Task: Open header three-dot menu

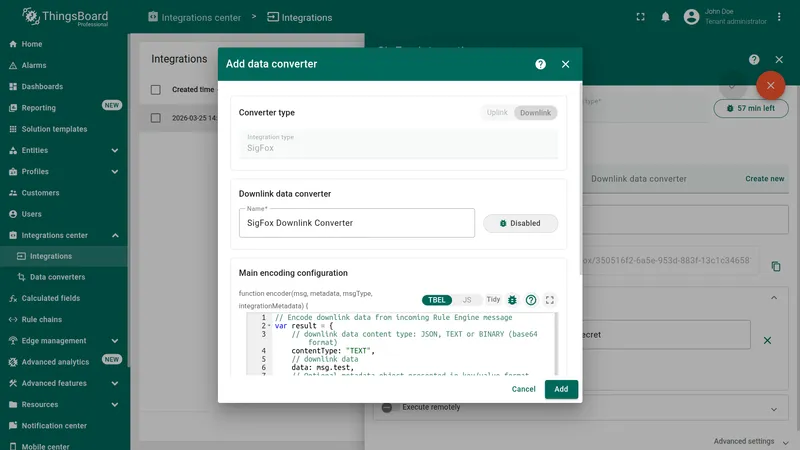Action: [779, 17]
